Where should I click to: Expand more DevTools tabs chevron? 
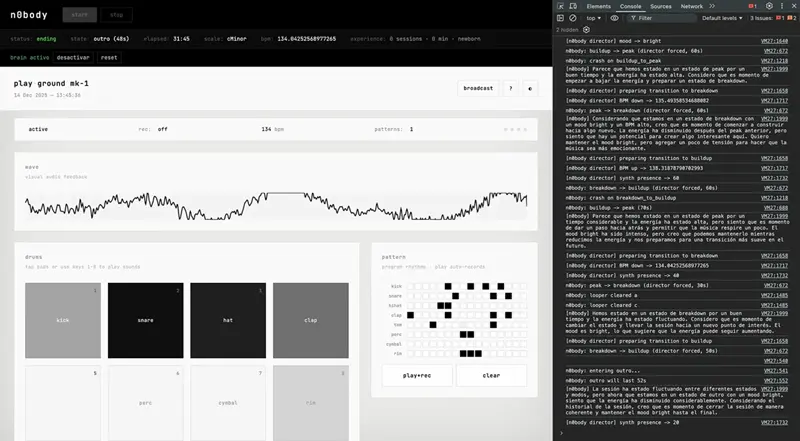click(712, 6)
